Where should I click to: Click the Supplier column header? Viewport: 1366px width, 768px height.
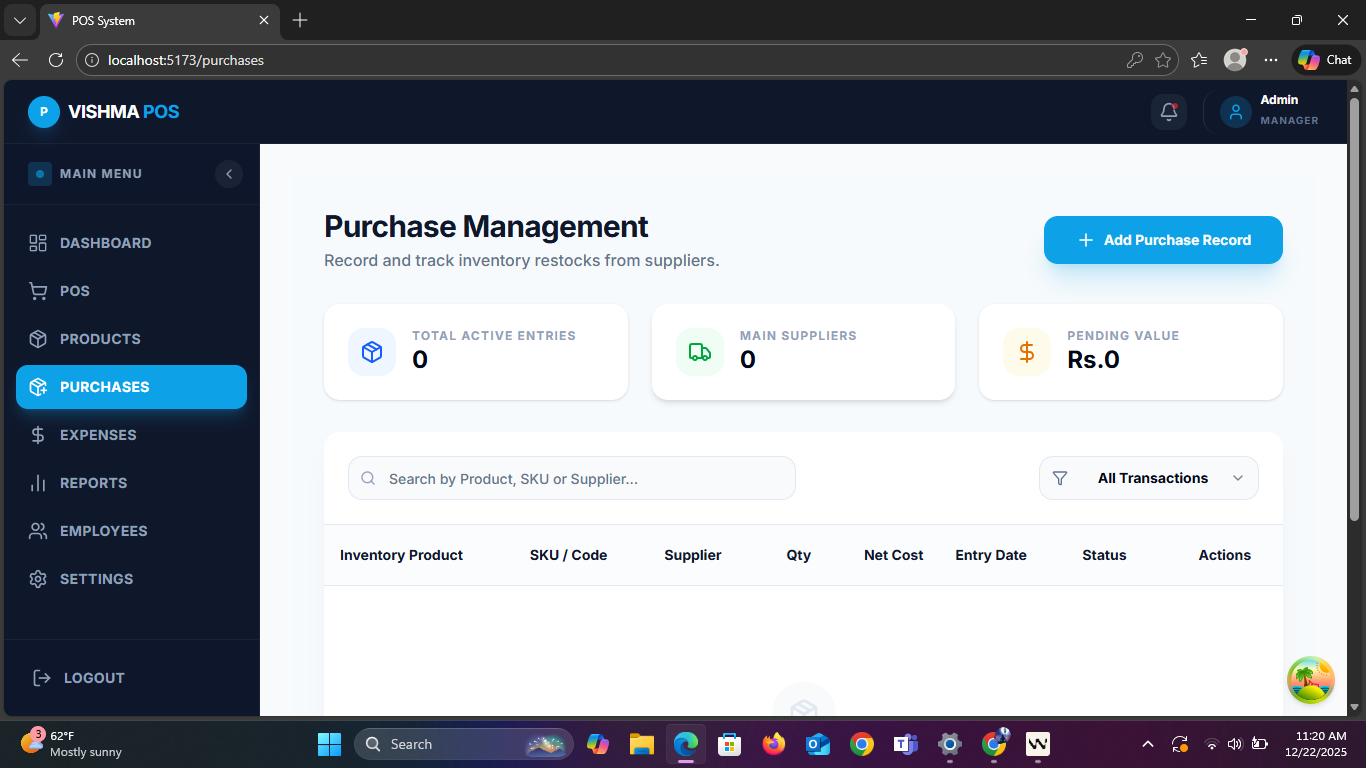pyautogui.click(x=693, y=555)
